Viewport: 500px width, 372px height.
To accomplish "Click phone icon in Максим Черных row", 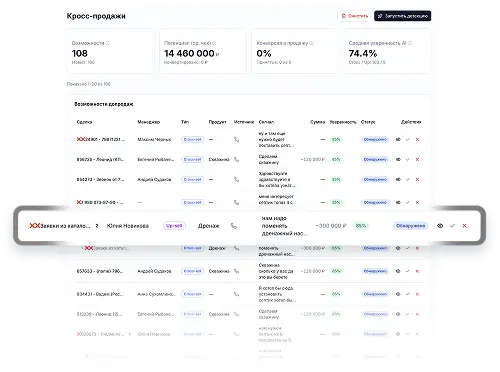I will [236, 139].
